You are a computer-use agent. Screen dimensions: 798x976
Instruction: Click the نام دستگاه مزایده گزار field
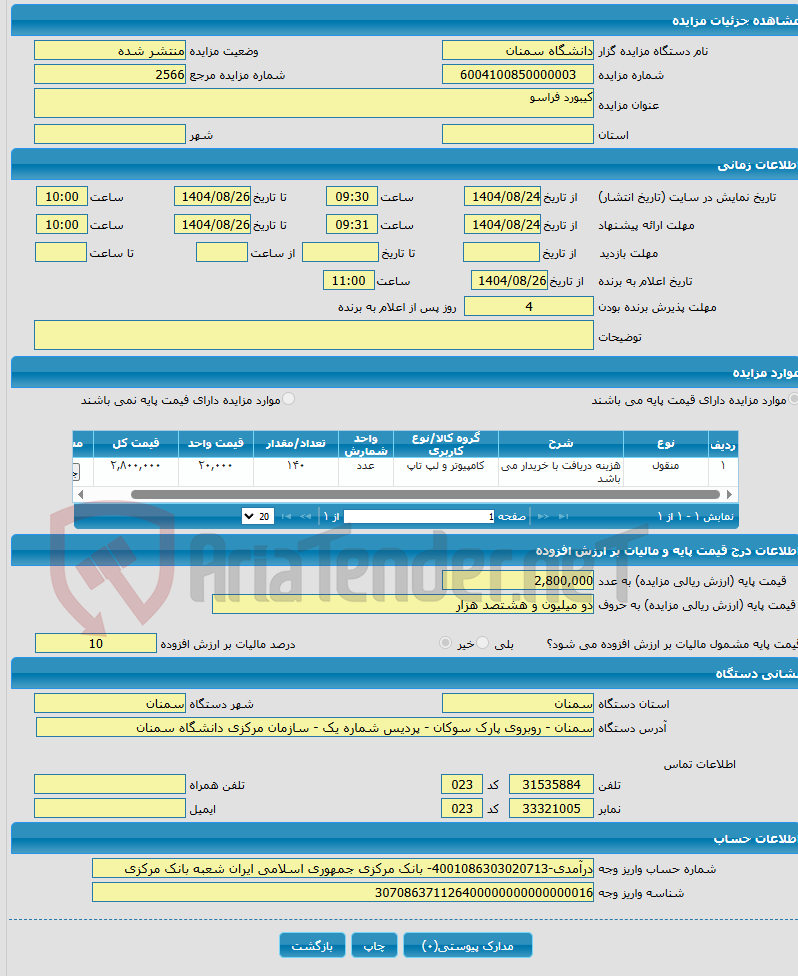point(518,50)
